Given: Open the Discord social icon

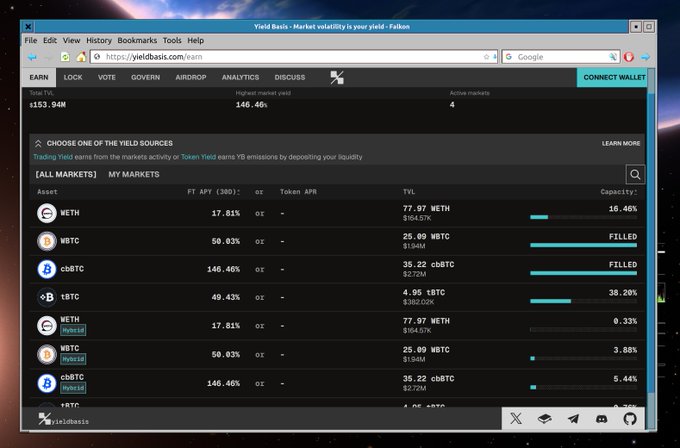Looking at the screenshot, I should tap(602, 419).
